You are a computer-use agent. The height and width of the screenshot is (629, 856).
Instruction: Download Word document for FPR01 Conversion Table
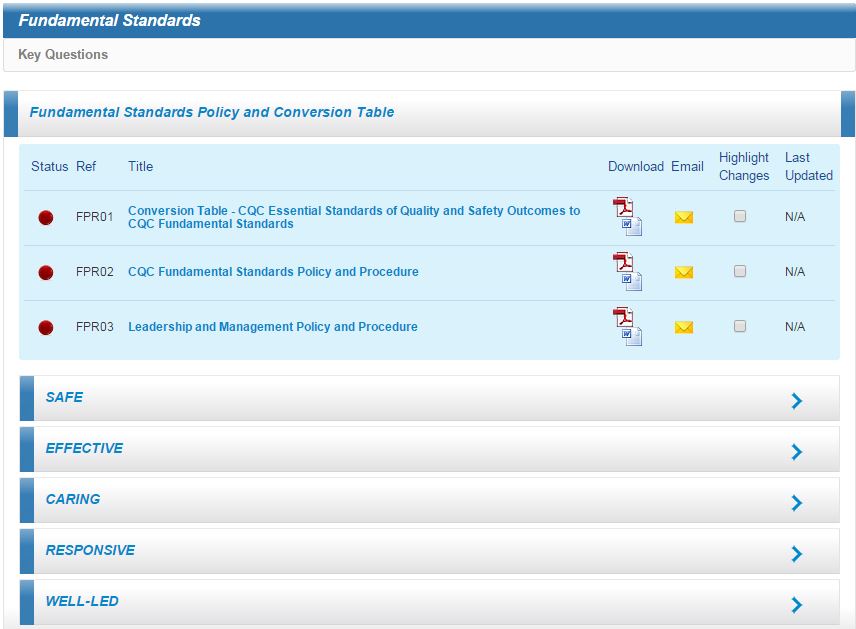pyautogui.click(x=632, y=226)
